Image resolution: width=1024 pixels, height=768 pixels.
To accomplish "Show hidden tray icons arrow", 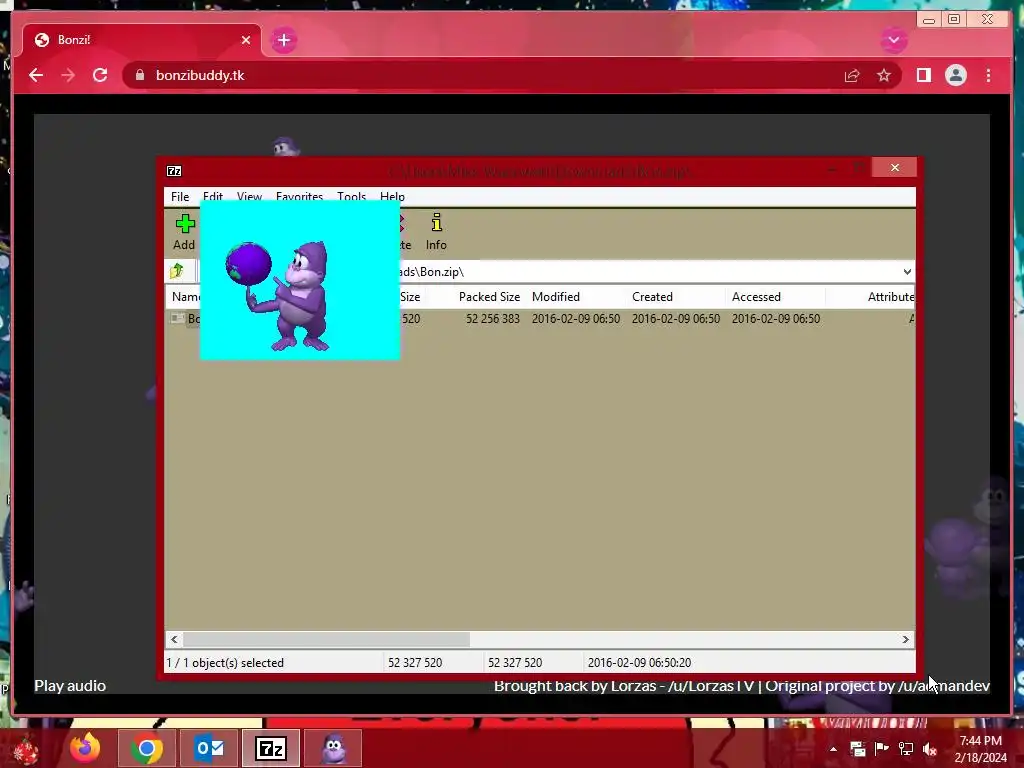I will (x=833, y=749).
